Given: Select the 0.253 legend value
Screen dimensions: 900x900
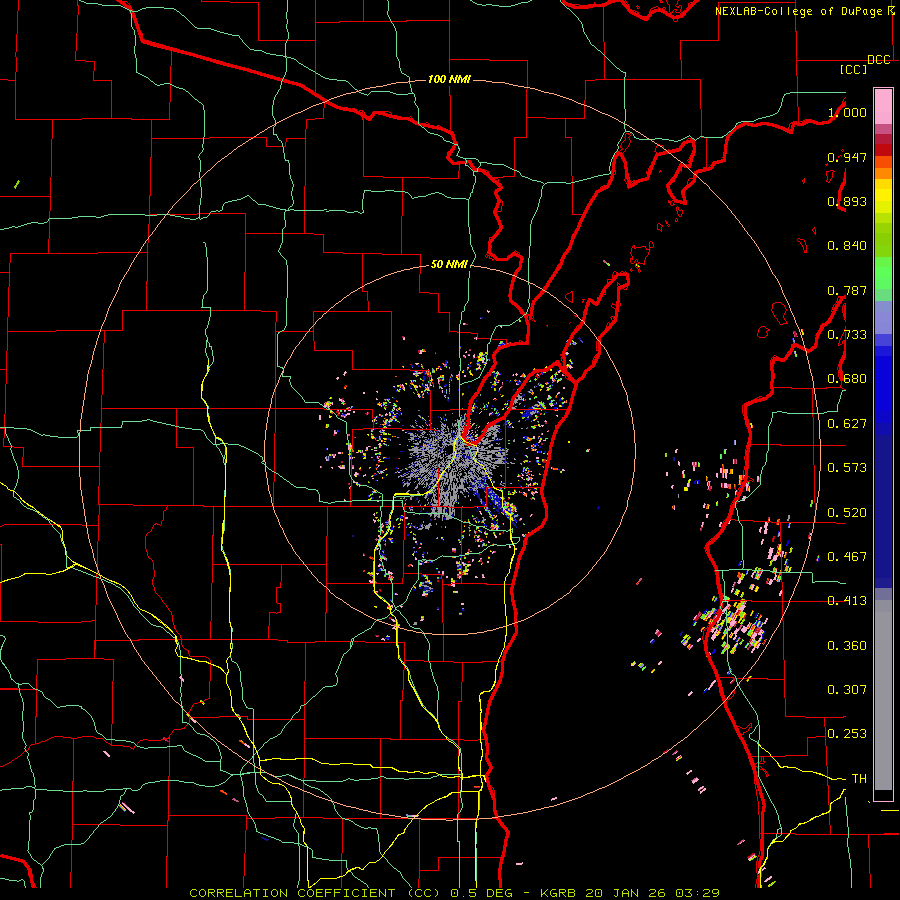Looking at the screenshot, I should tap(847, 734).
